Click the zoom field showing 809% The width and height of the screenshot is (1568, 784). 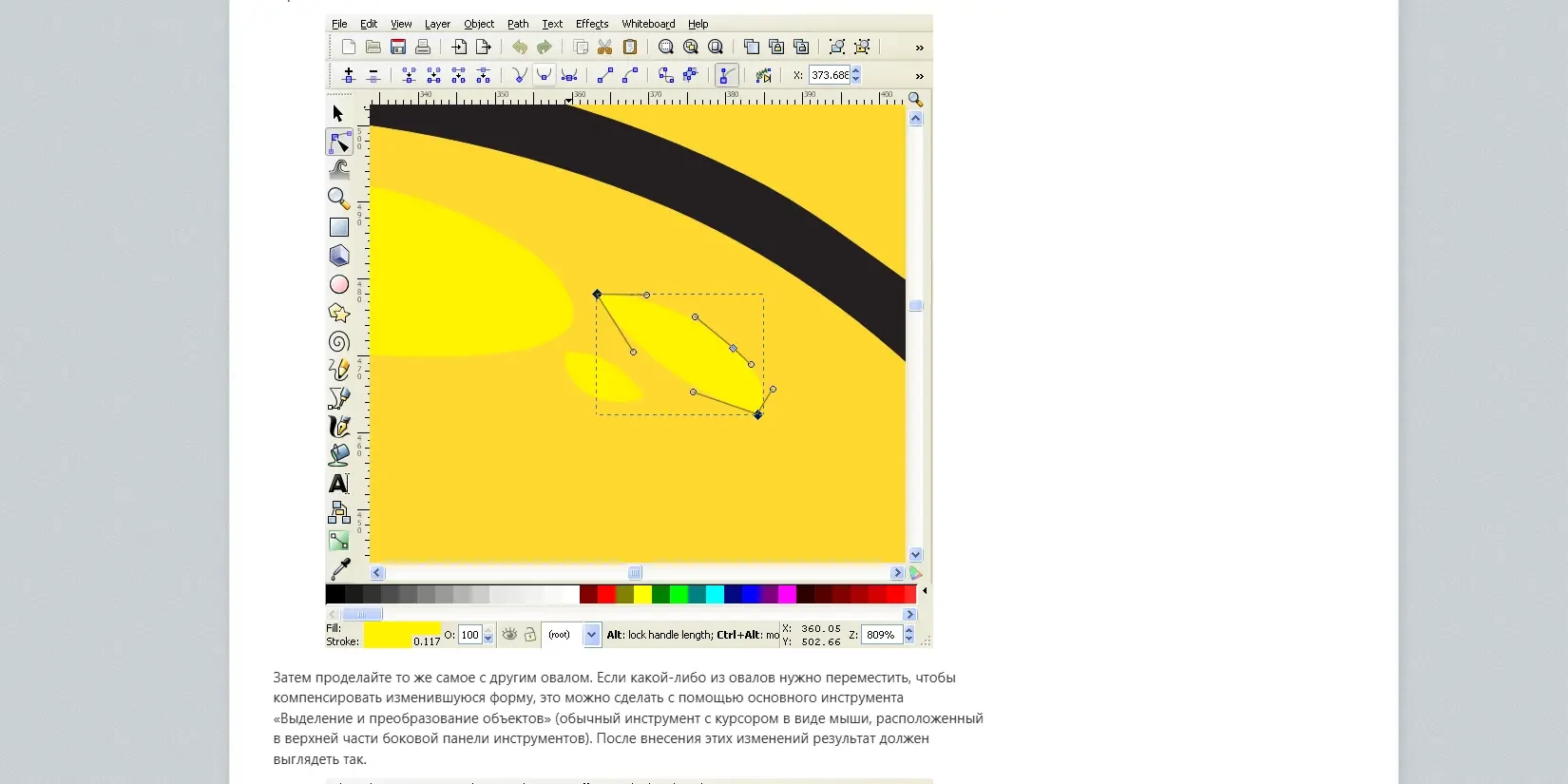(x=881, y=635)
